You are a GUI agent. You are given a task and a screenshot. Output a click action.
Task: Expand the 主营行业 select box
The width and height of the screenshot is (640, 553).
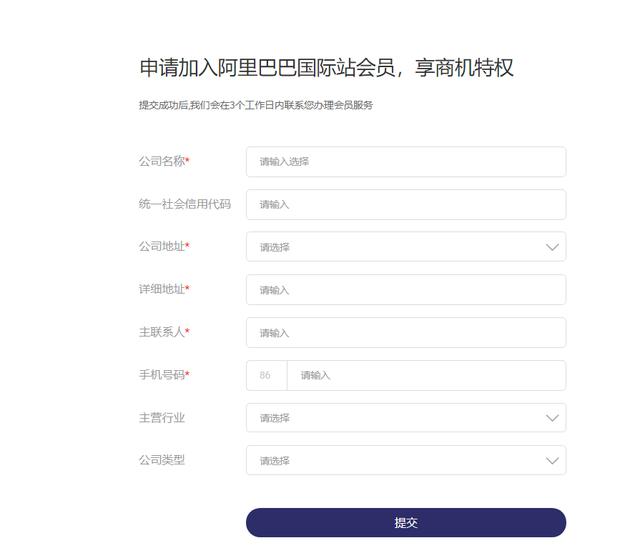[x=406, y=418]
